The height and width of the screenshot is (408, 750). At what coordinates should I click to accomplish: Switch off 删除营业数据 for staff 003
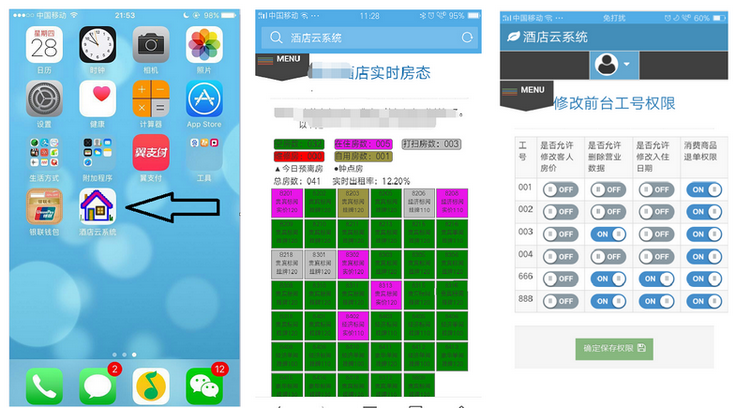click(608, 234)
